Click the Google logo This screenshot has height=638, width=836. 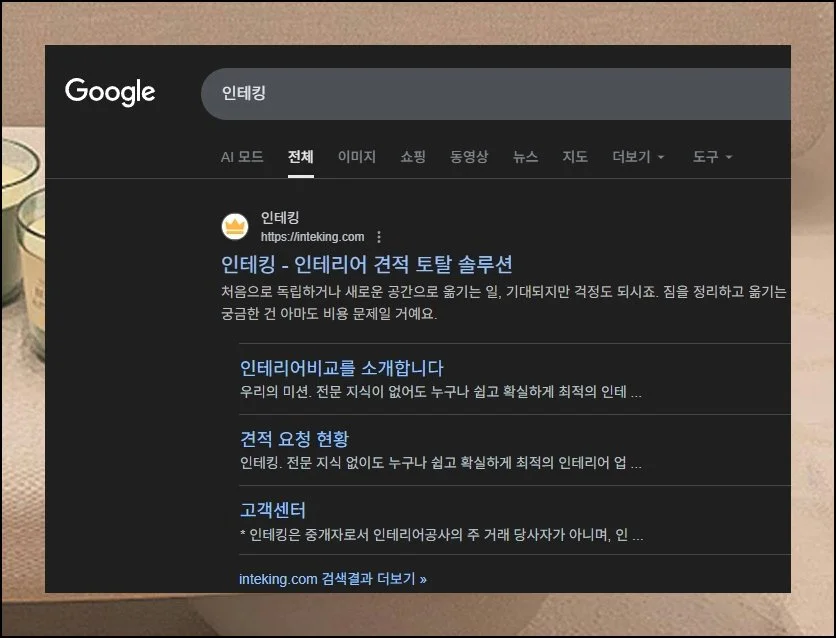click(110, 92)
